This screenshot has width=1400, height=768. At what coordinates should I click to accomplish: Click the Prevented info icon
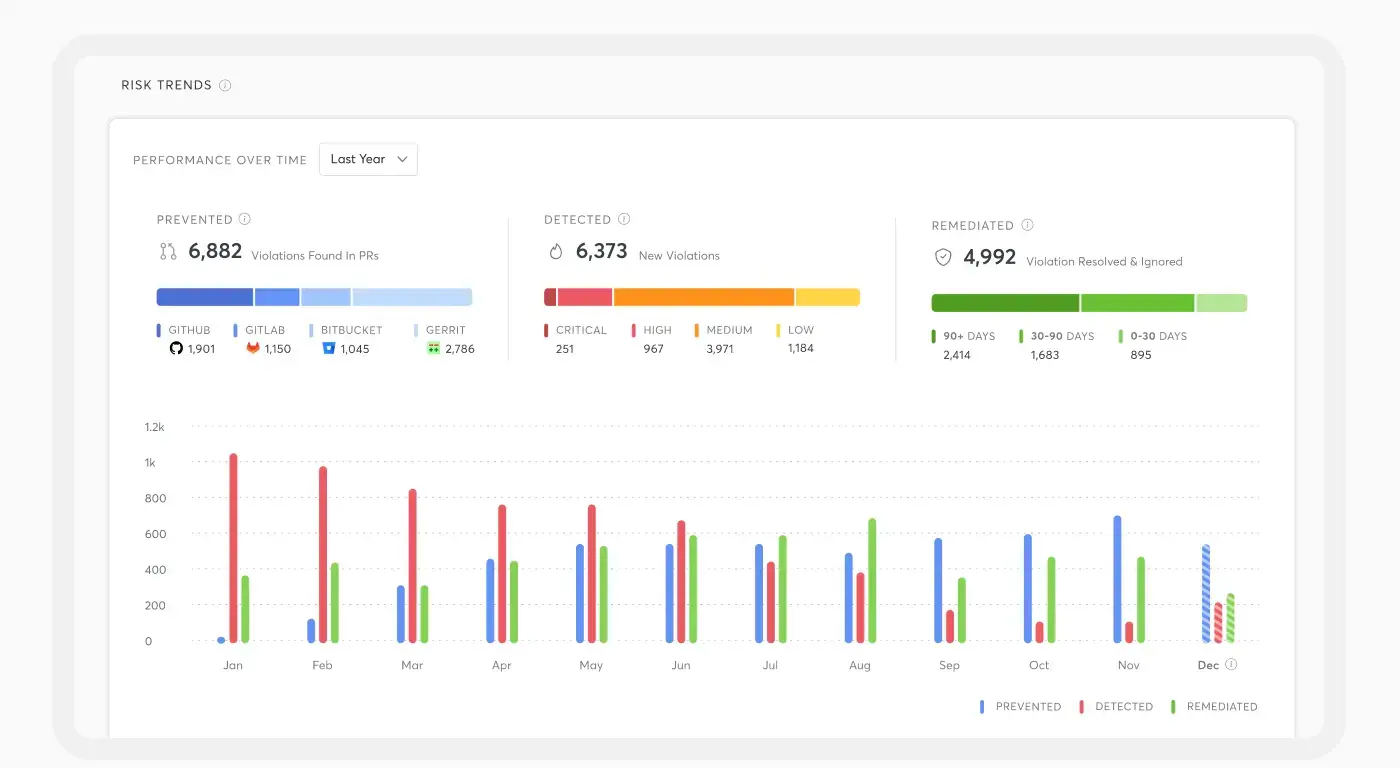point(245,220)
